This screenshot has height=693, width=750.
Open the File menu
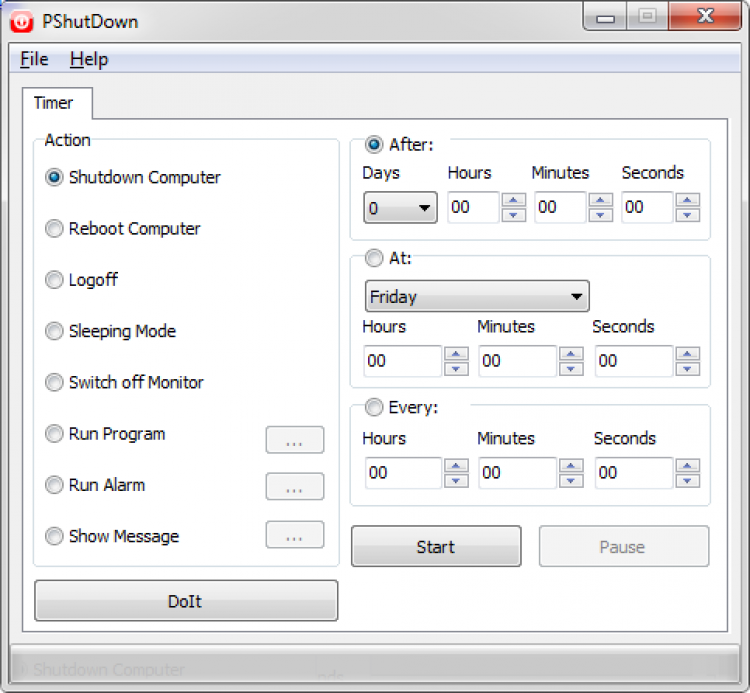[x=34, y=59]
